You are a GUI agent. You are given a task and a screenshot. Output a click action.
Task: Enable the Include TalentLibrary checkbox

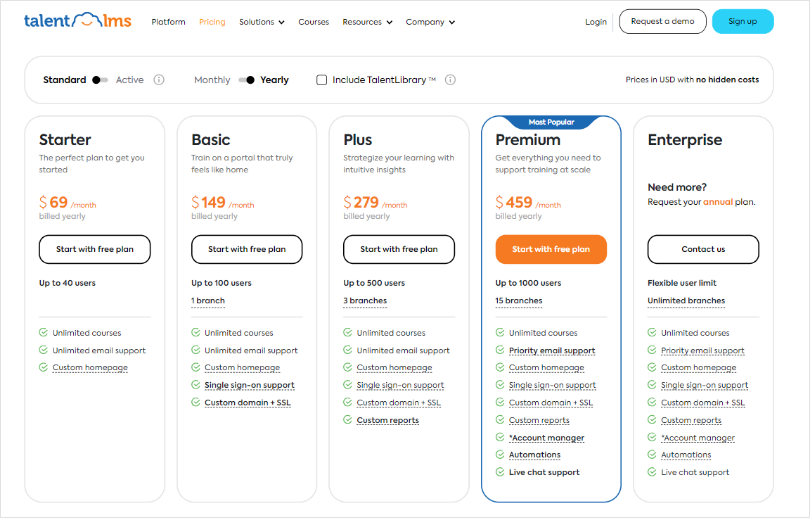[322, 80]
